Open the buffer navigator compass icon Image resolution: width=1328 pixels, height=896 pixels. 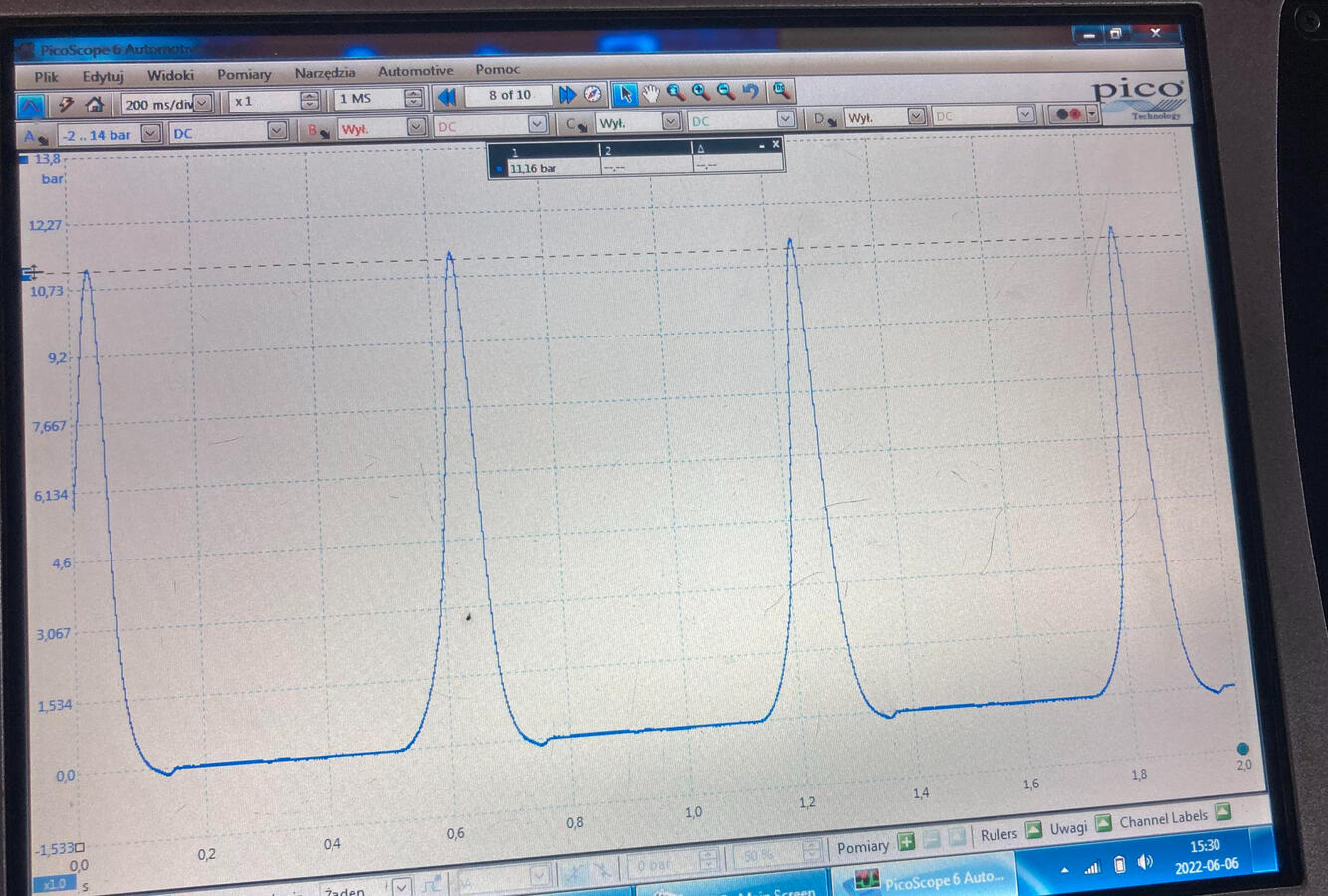[593, 94]
